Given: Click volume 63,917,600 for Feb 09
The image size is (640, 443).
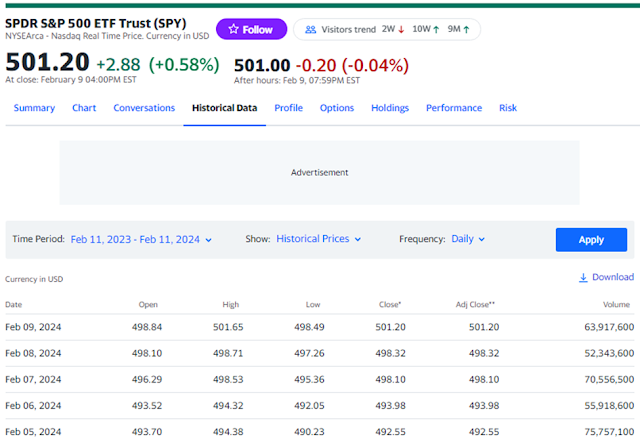Looking at the screenshot, I should (609, 327).
